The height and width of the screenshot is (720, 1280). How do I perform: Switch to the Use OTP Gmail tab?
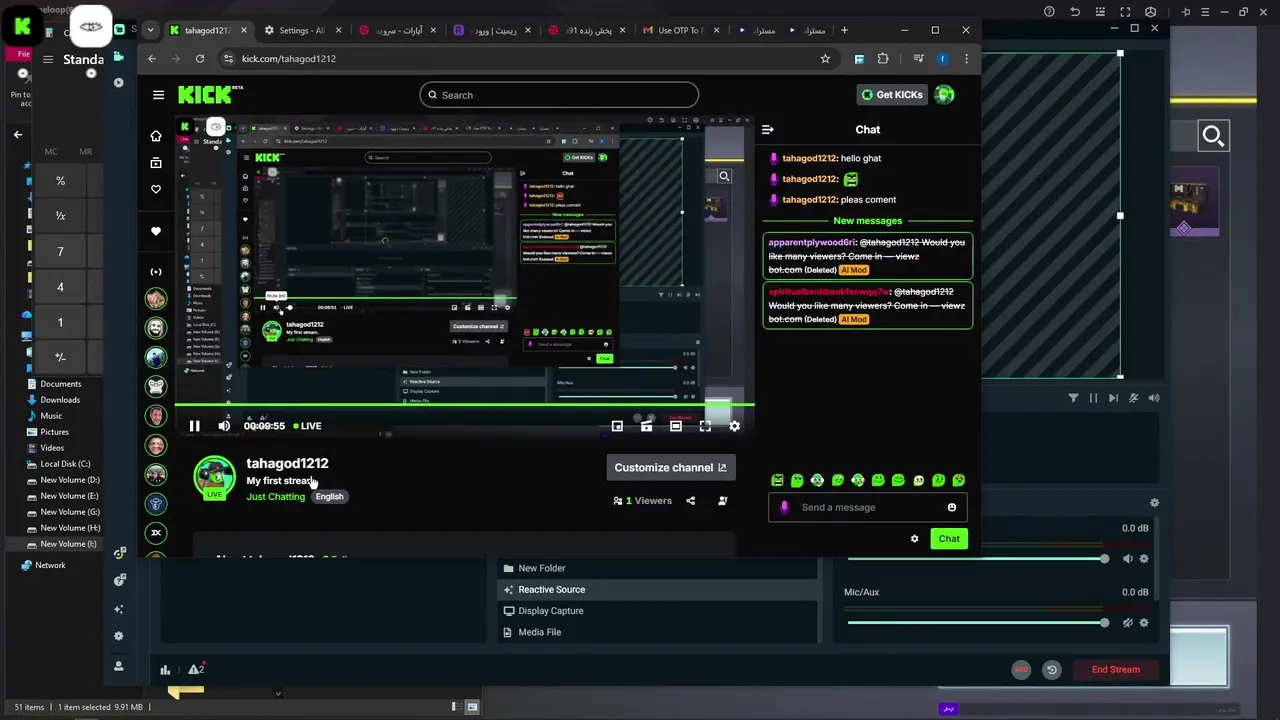tap(681, 30)
